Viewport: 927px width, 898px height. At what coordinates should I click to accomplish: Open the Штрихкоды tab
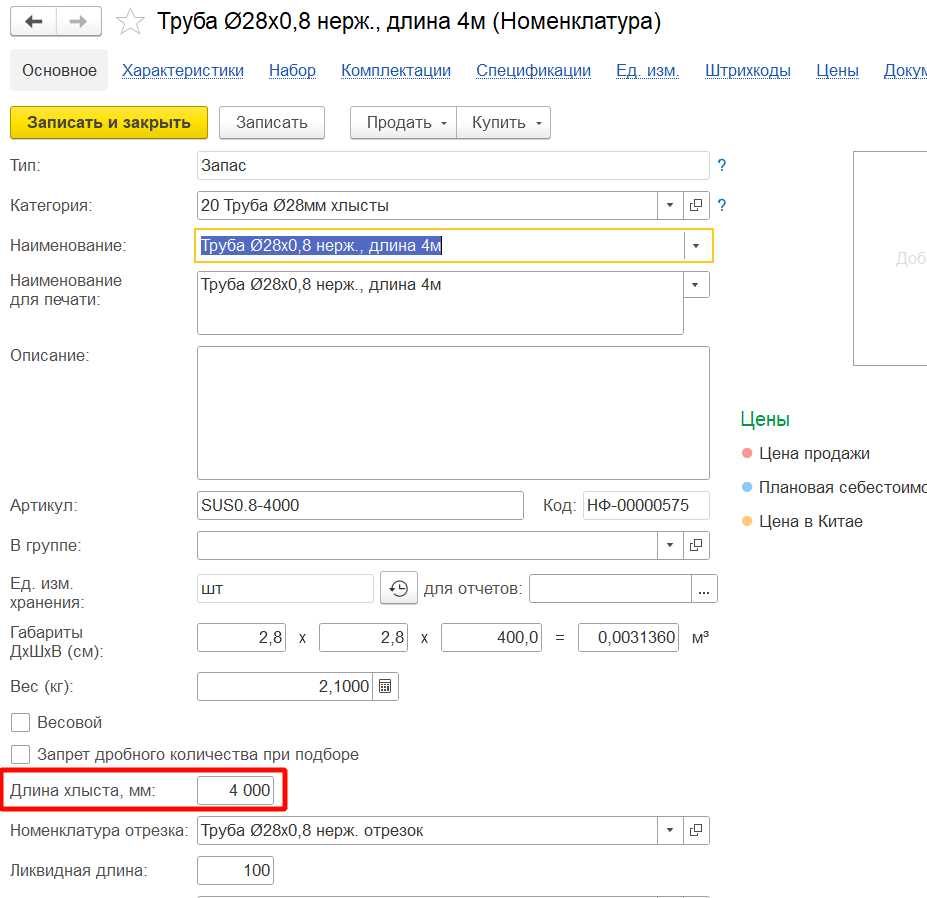pos(747,71)
